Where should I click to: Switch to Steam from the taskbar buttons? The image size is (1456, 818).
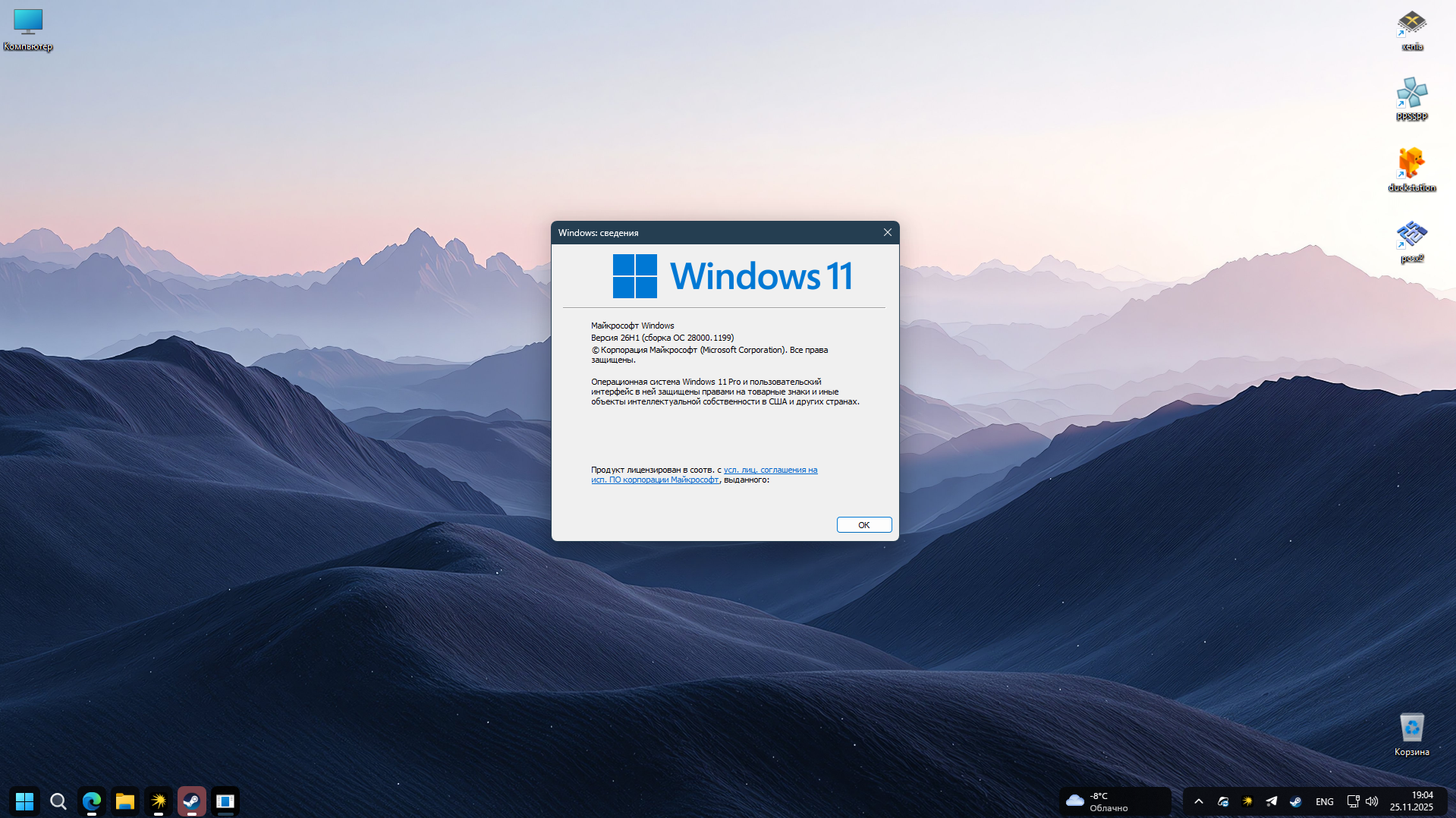(192, 801)
